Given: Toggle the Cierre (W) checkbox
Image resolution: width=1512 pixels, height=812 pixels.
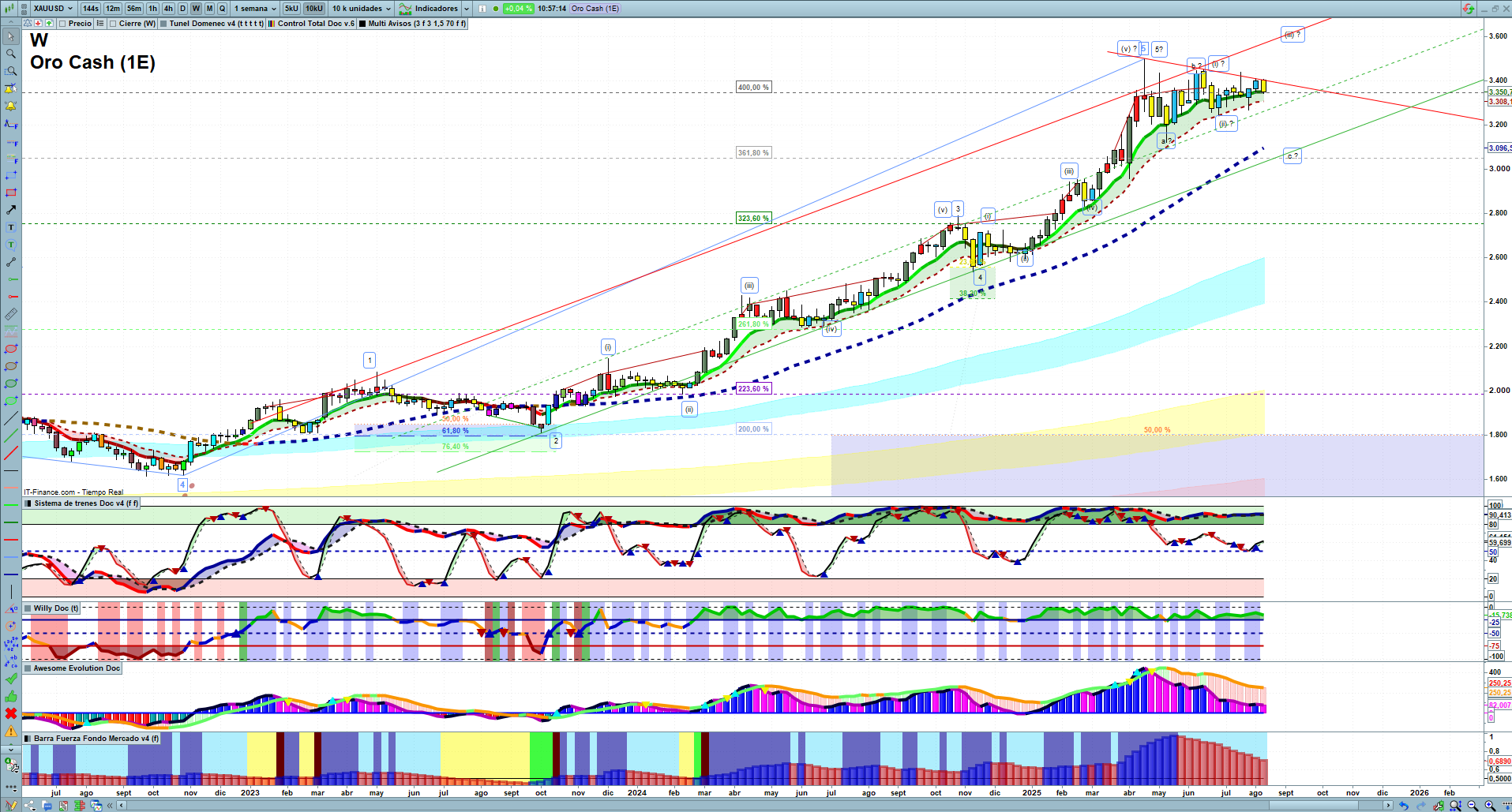Looking at the screenshot, I should coord(114,24).
